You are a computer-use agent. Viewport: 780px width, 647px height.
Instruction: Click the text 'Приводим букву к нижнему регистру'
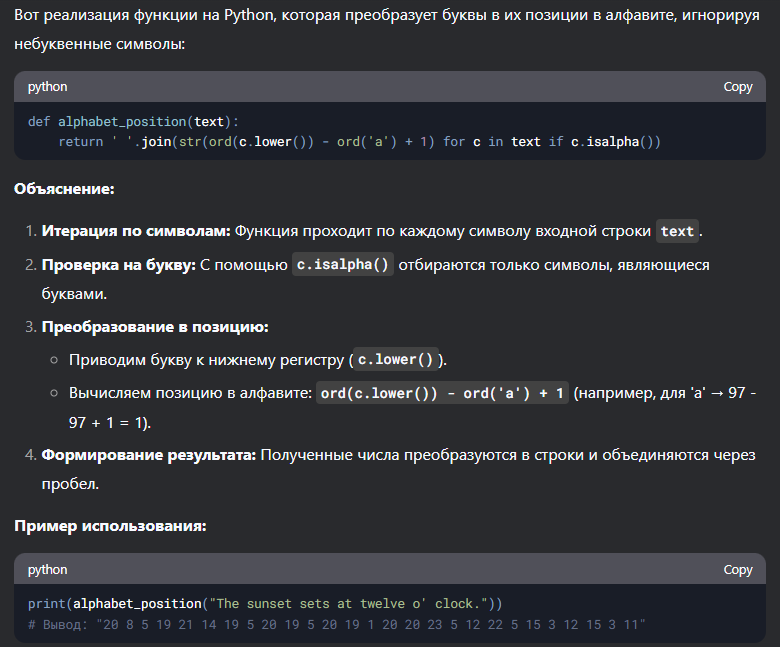point(206,360)
